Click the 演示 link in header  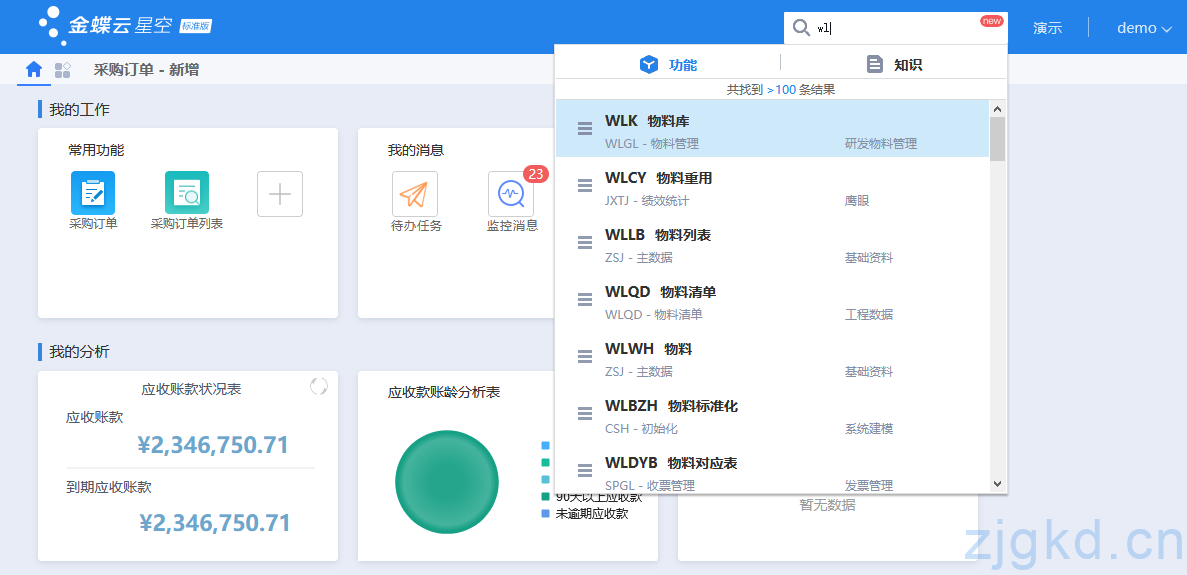click(1047, 28)
